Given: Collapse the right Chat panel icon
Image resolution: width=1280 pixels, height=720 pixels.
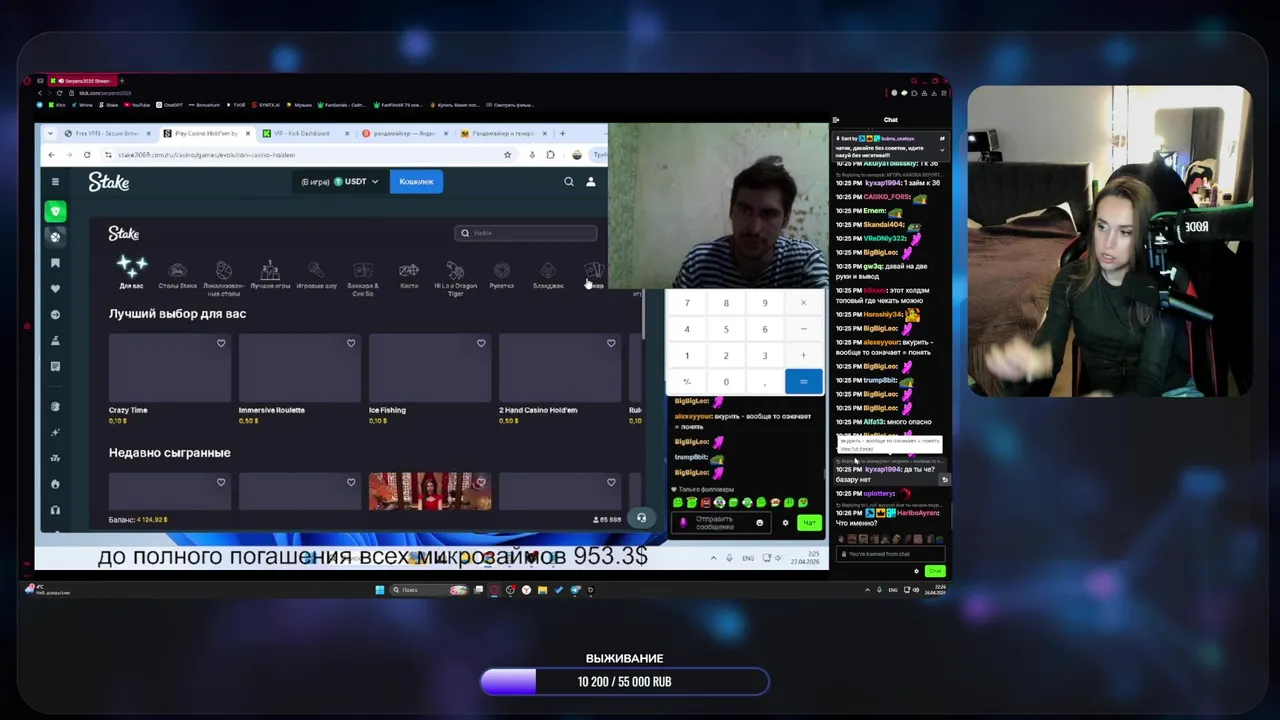Looking at the screenshot, I should [x=836, y=120].
